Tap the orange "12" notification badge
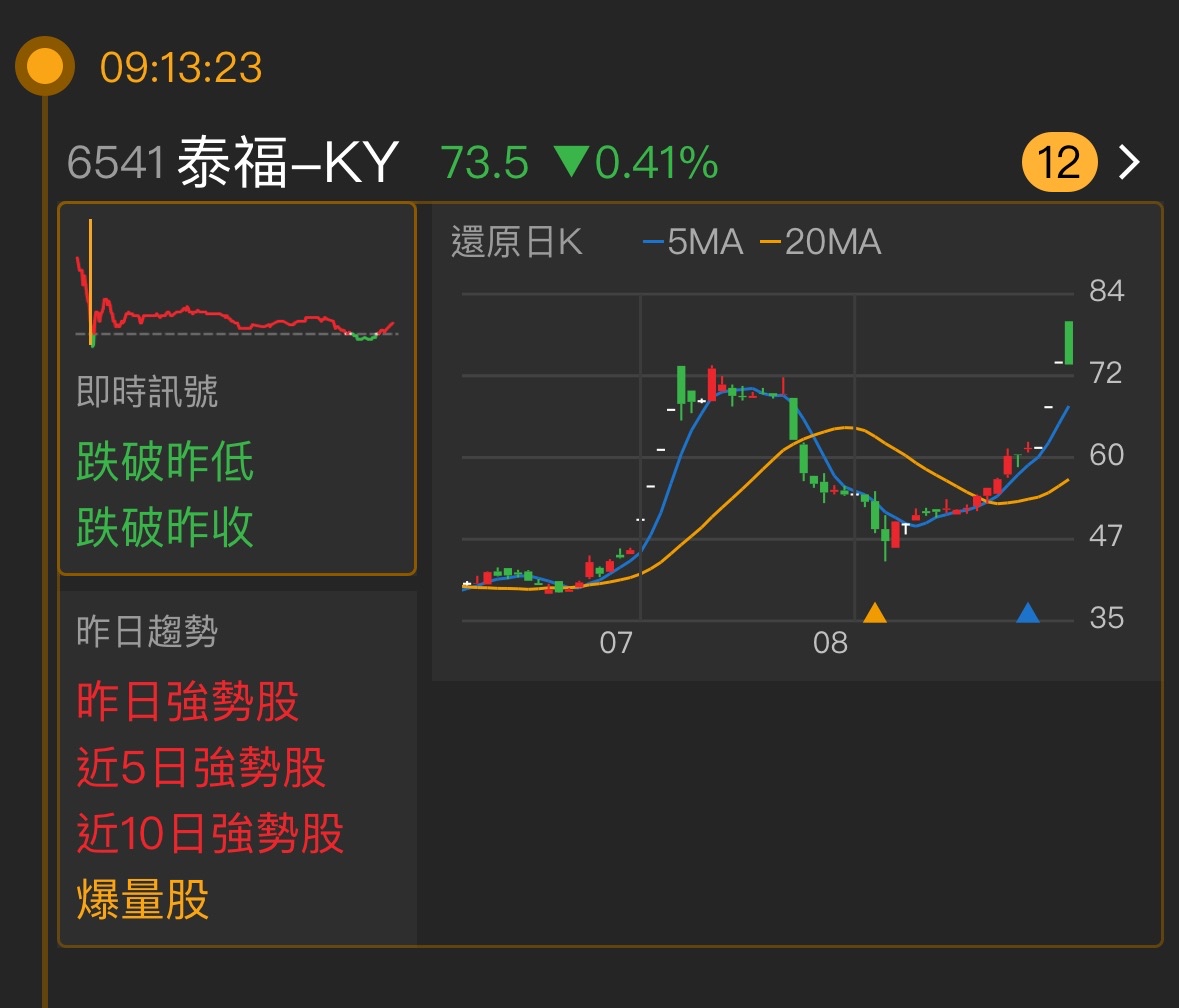The height and width of the screenshot is (1008, 1179). pyautogui.click(x=1060, y=160)
